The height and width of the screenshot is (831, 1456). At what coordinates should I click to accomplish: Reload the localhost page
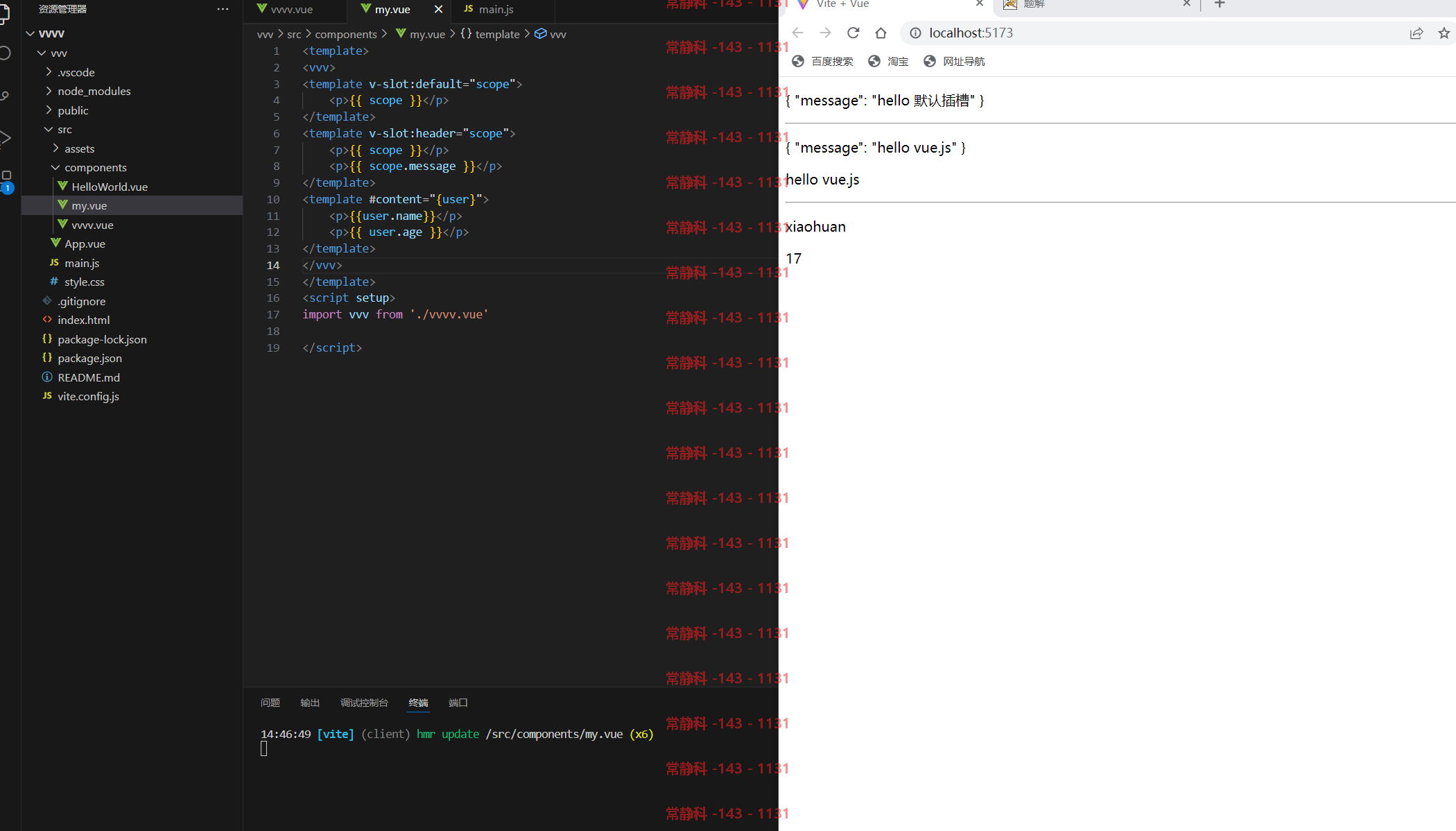click(853, 33)
